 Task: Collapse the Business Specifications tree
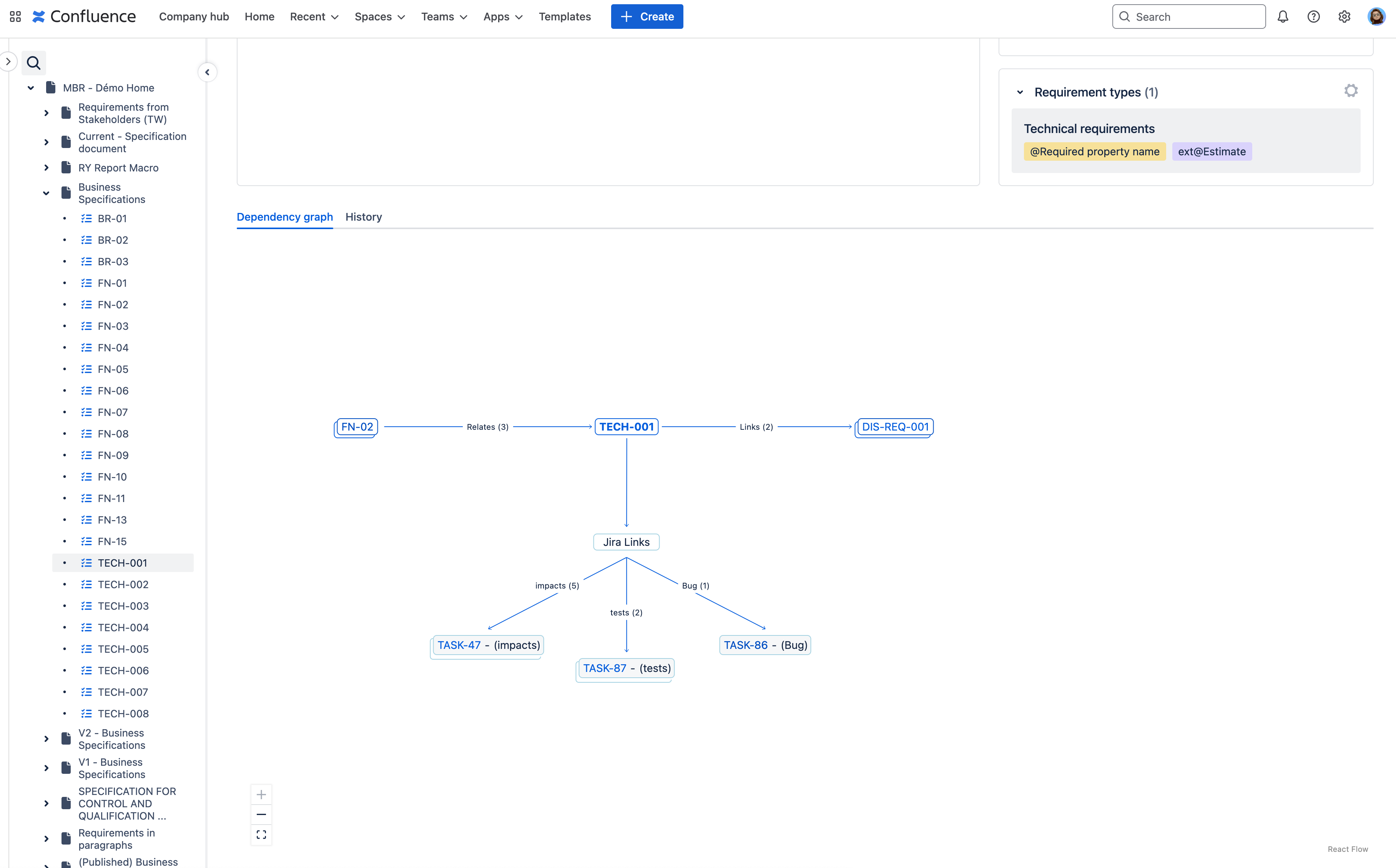[x=46, y=193]
